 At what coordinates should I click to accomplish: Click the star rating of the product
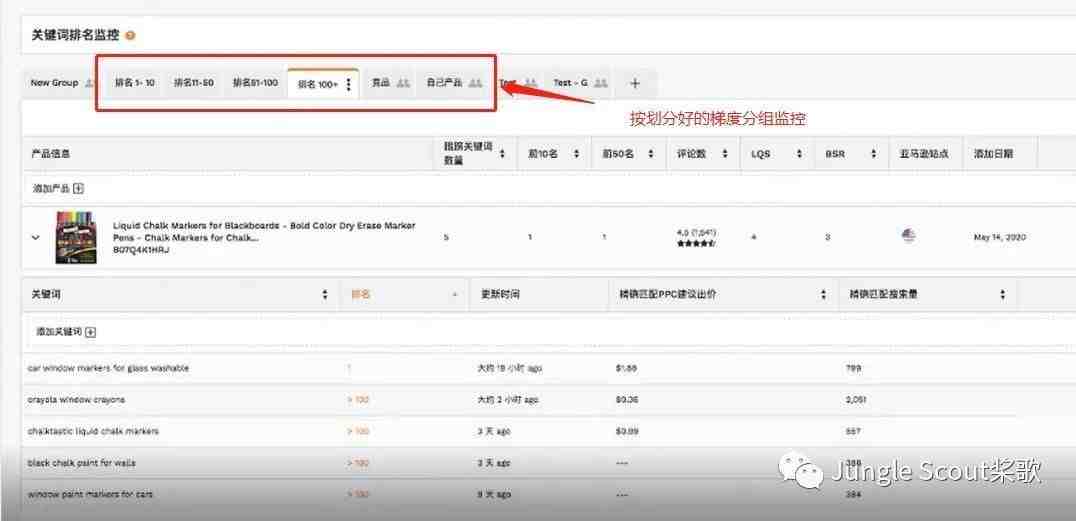(696, 243)
